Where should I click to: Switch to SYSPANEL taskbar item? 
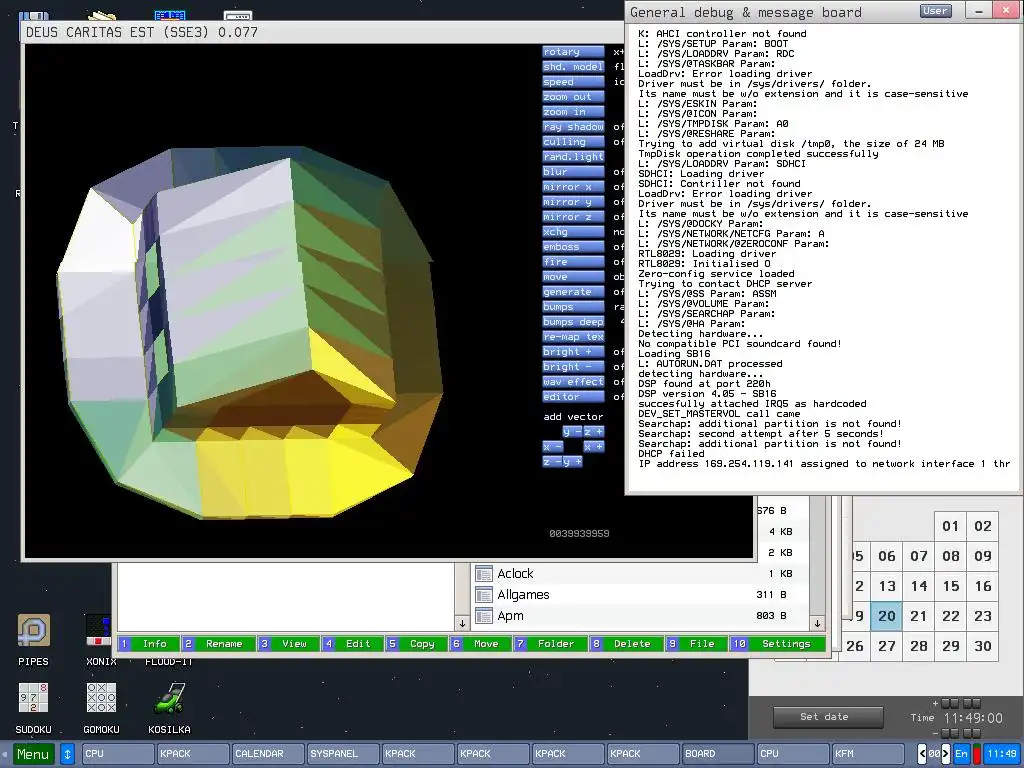point(342,754)
